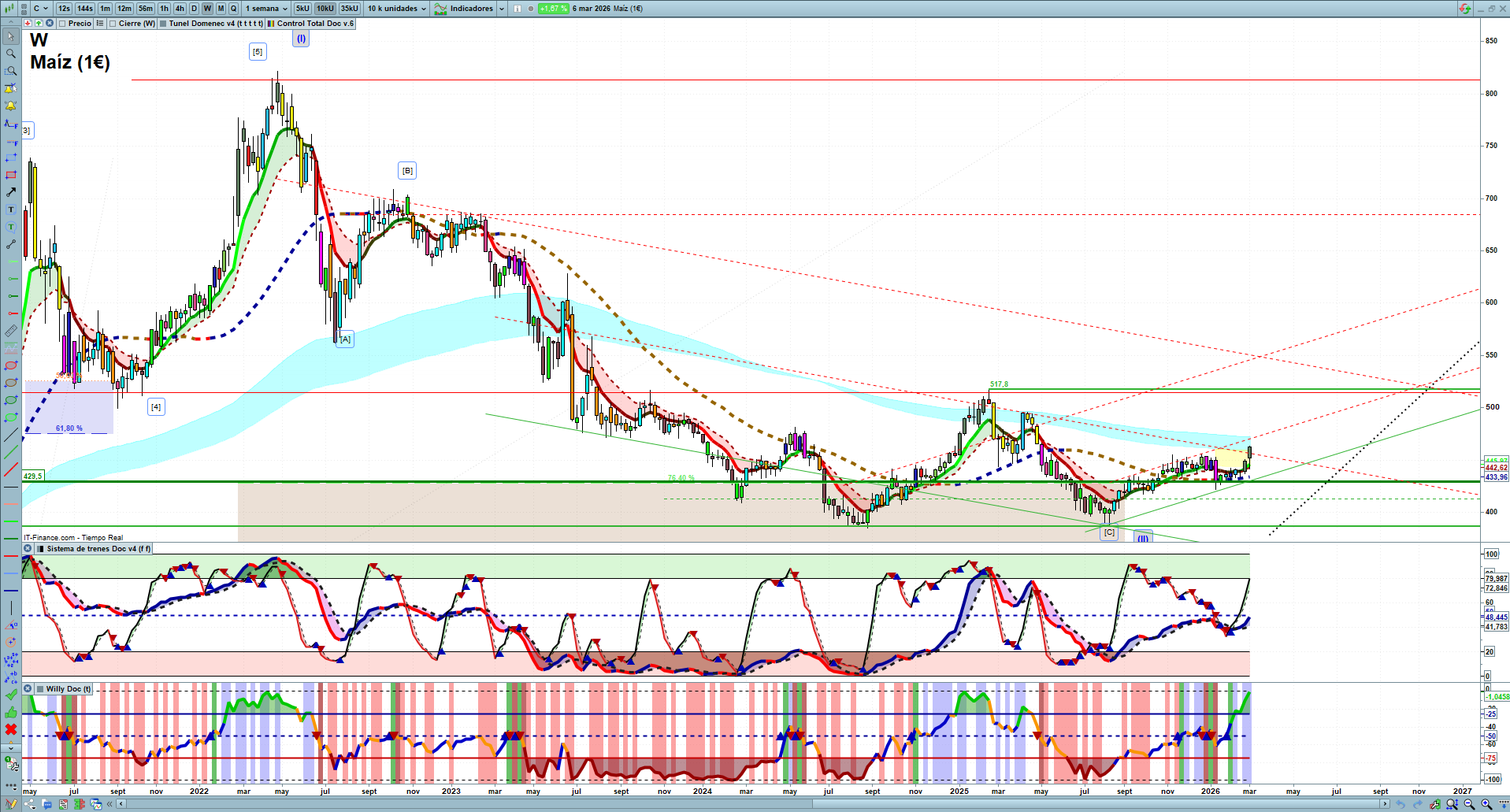The image size is (1510, 812).
Task: Click the horizontal scrollbar left arrow
Action: tap(121, 804)
